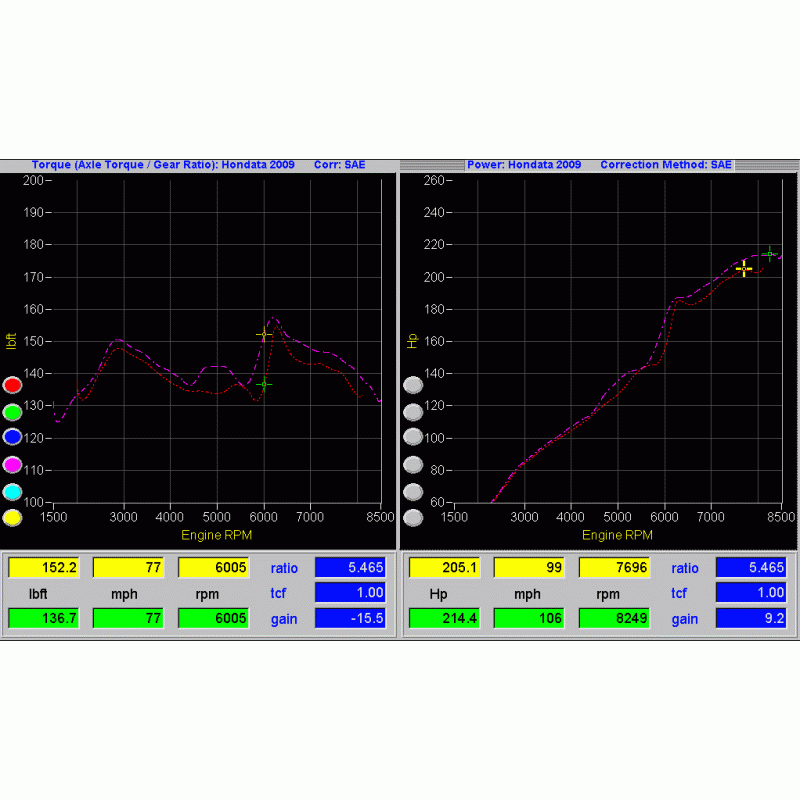The image size is (800, 800).
Task: Click the green crosshair marker on the power curve
Action: coord(768,255)
